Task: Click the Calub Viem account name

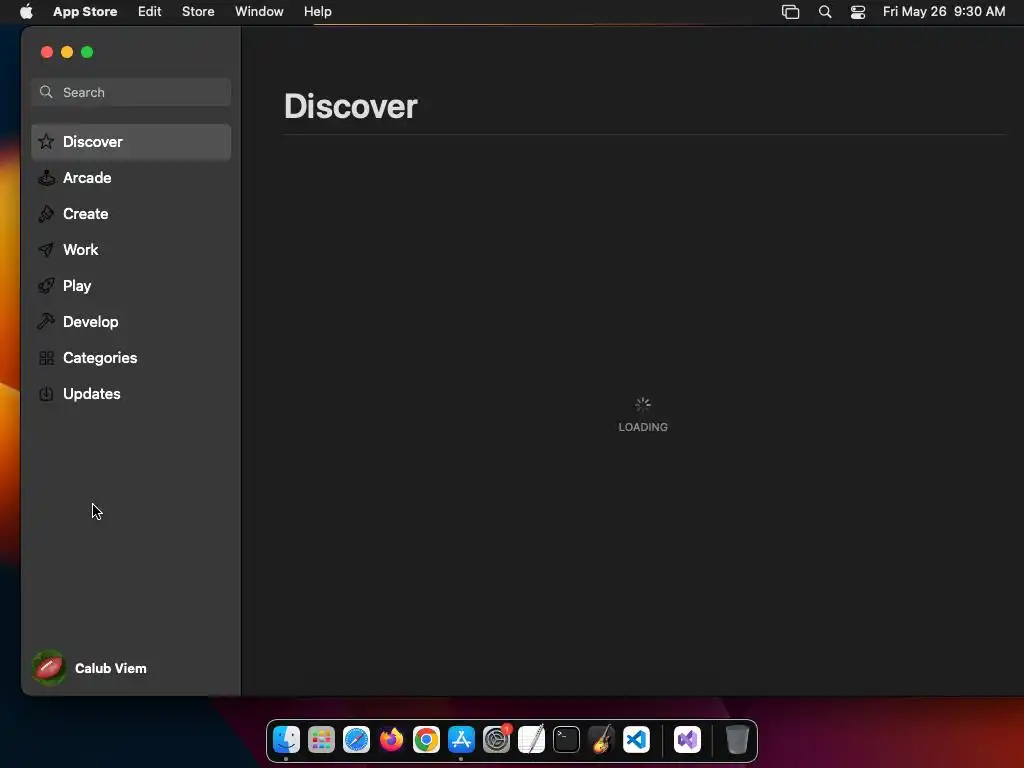Action: pos(110,668)
